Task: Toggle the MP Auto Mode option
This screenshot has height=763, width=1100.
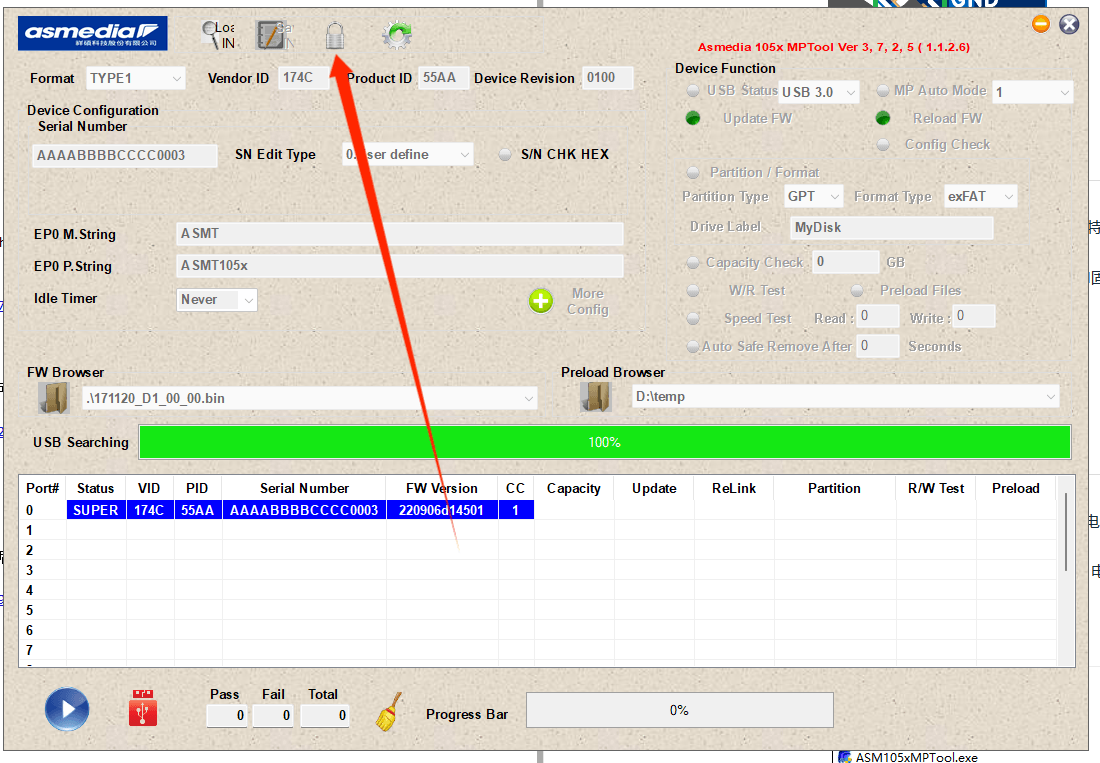Action: 883,90
